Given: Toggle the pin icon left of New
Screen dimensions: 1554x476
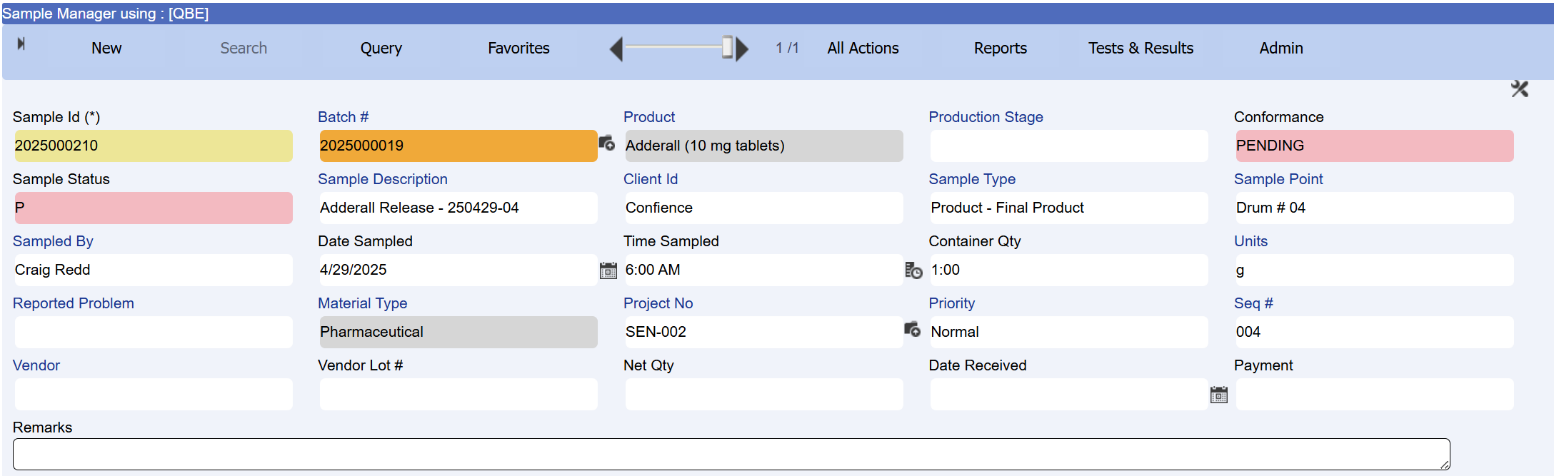Looking at the screenshot, I should [22, 44].
